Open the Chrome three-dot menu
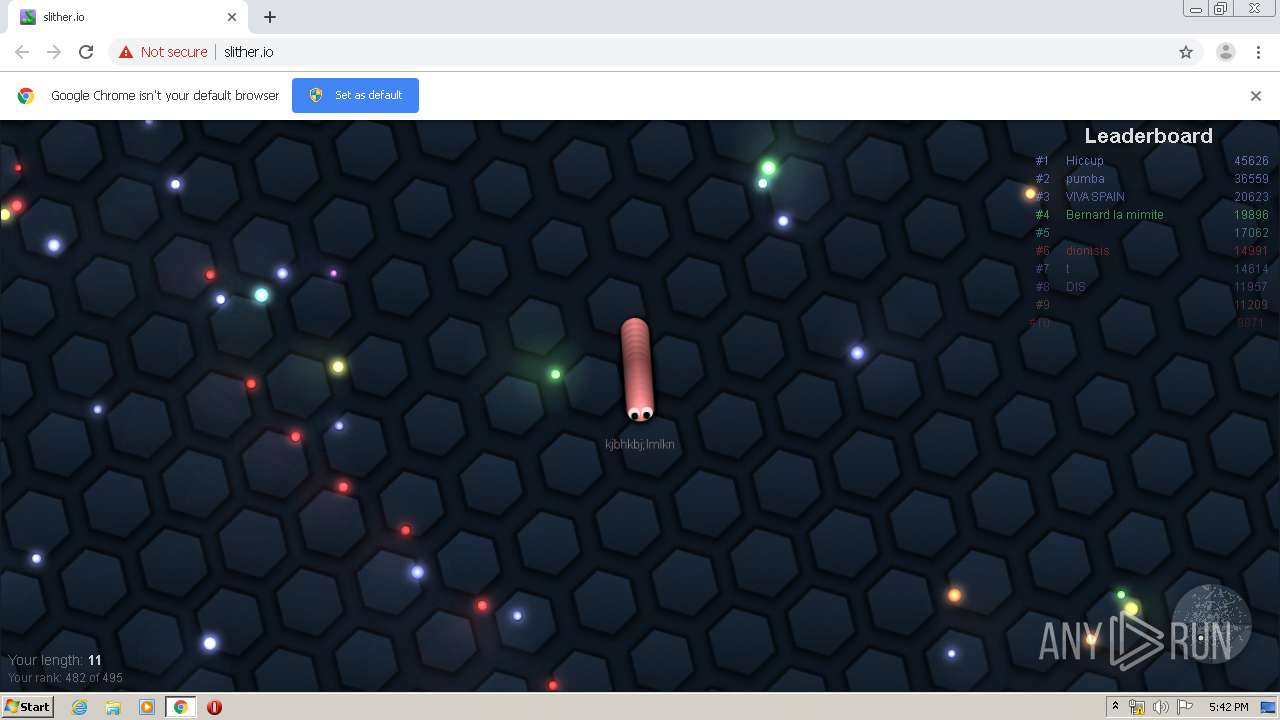This screenshot has height=720, width=1280. [x=1258, y=52]
